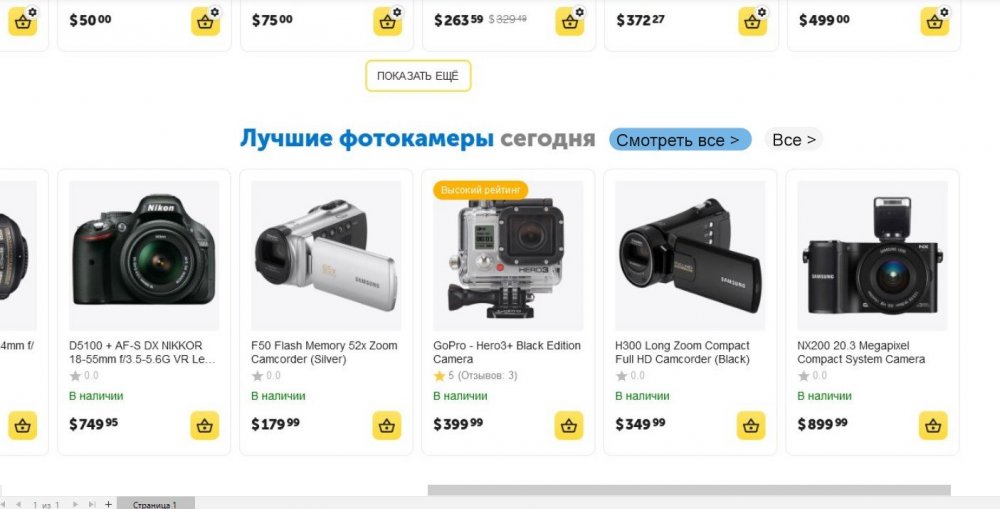This screenshot has width=1000, height=509.
Task: Add Nikon D5100 to cart
Action: (205, 425)
